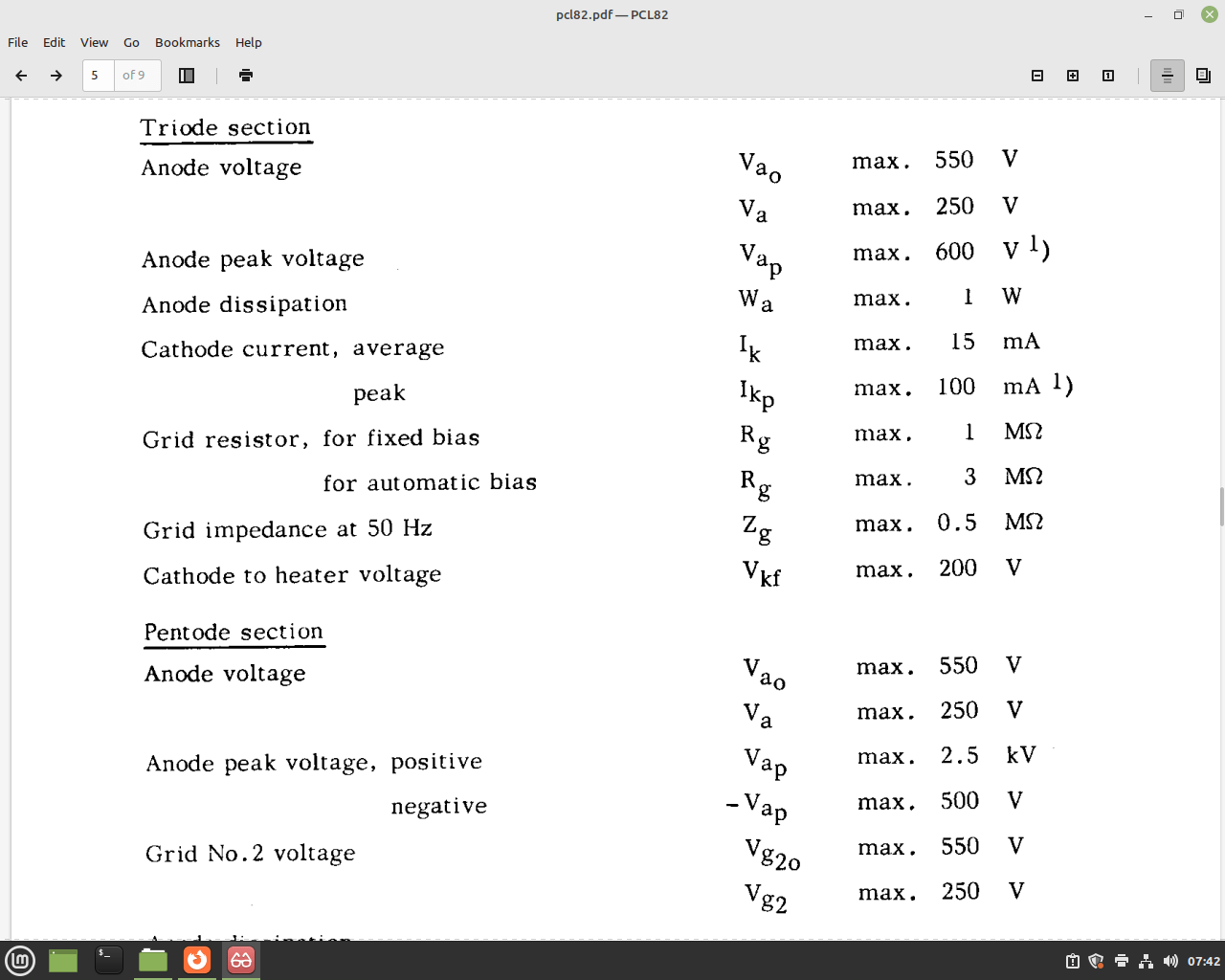Open the Edit menu
Image resolution: width=1225 pixels, height=980 pixels.
(54, 42)
